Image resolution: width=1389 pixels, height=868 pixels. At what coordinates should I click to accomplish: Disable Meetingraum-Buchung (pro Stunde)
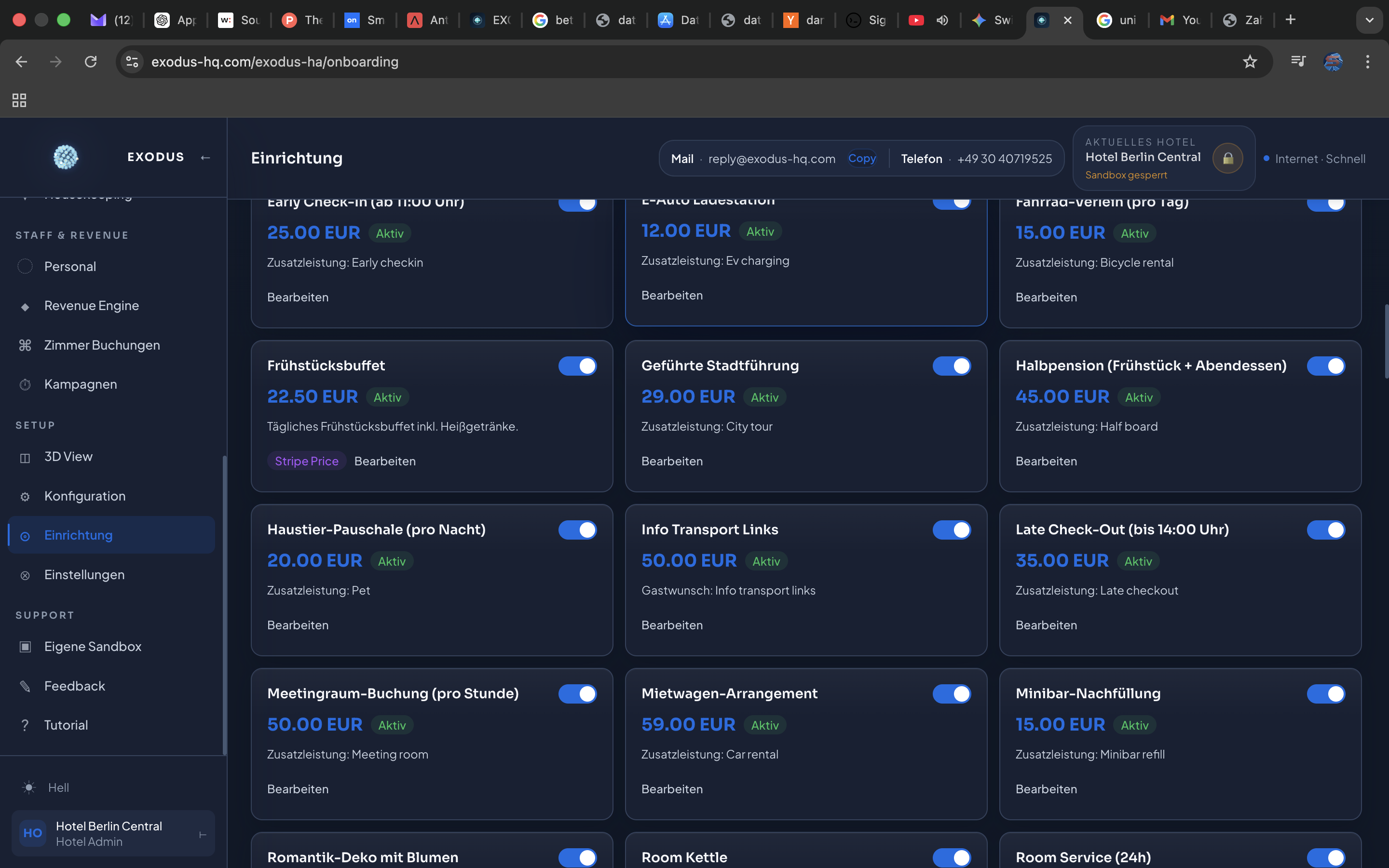click(577, 693)
